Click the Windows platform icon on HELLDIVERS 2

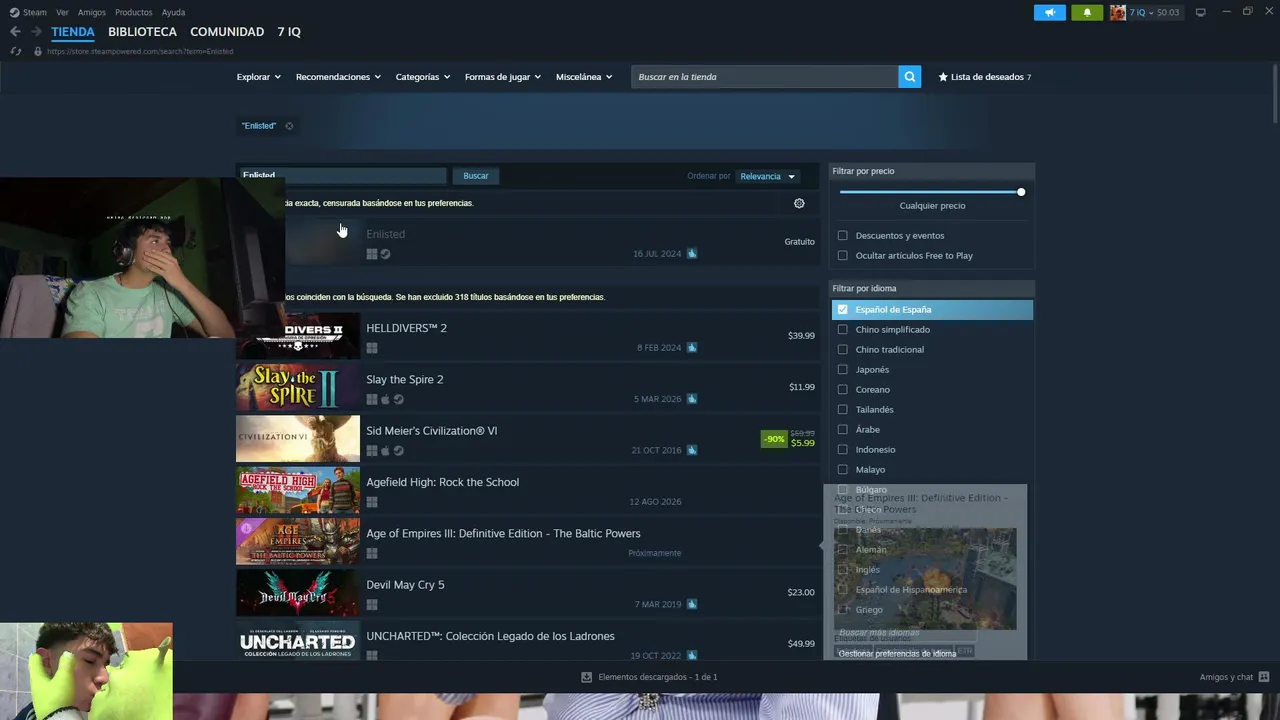pyautogui.click(x=372, y=348)
